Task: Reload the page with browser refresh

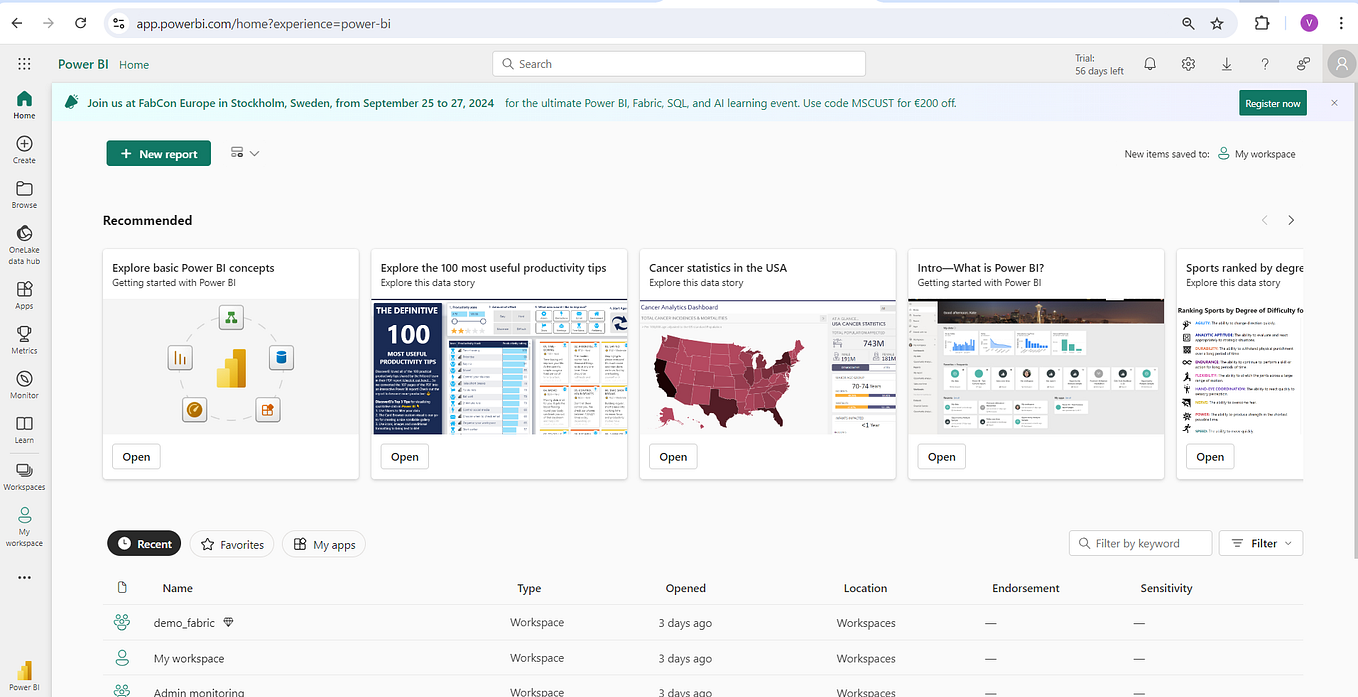Action: 81,23
